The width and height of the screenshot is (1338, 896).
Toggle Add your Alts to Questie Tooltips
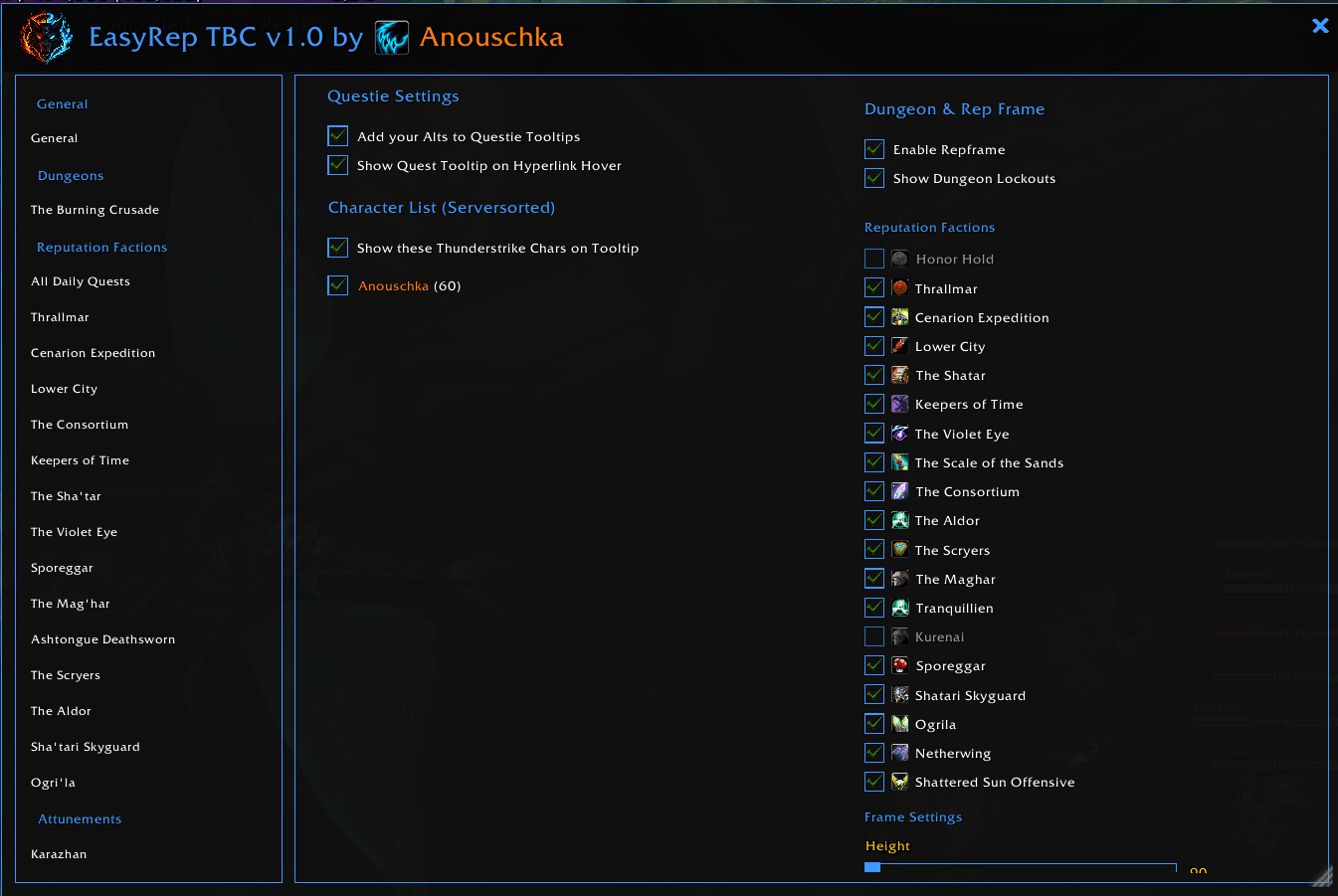click(338, 136)
